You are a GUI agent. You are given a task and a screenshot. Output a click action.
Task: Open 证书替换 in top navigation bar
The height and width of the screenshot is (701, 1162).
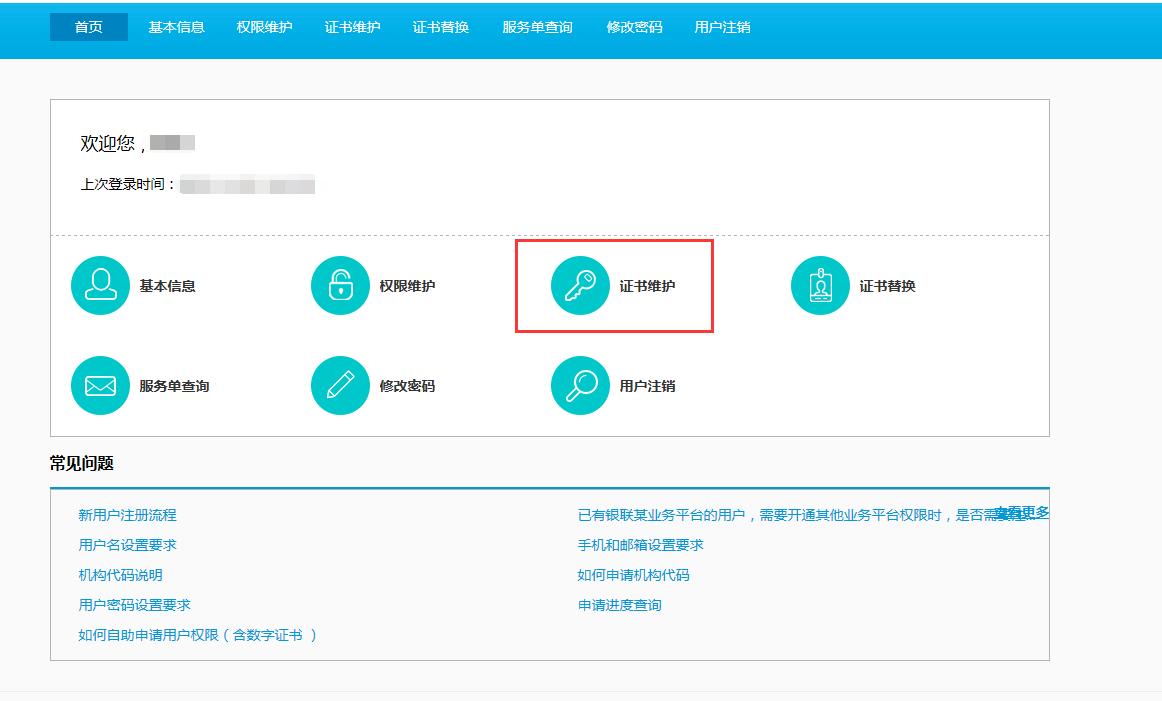pyautogui.click(x=441, y=27)
